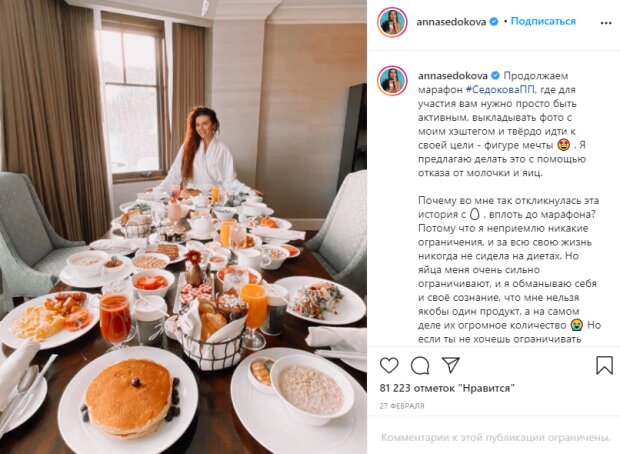Open annasedokova profile from header username
The height and width of the screenshot is (454, 620).
451,22
